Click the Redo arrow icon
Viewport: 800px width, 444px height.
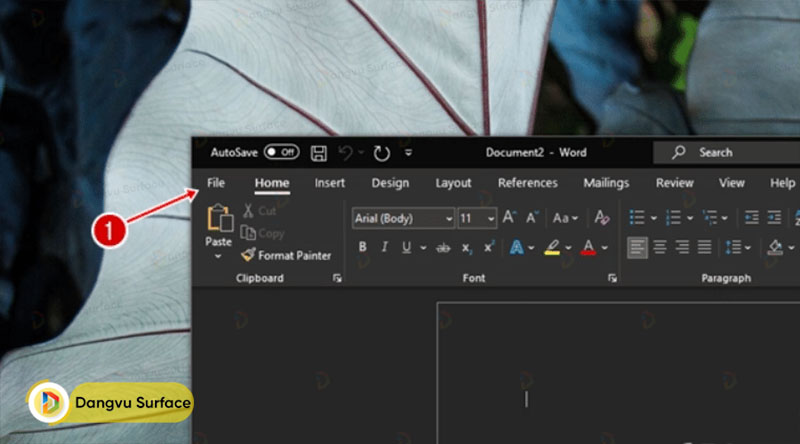381,153
